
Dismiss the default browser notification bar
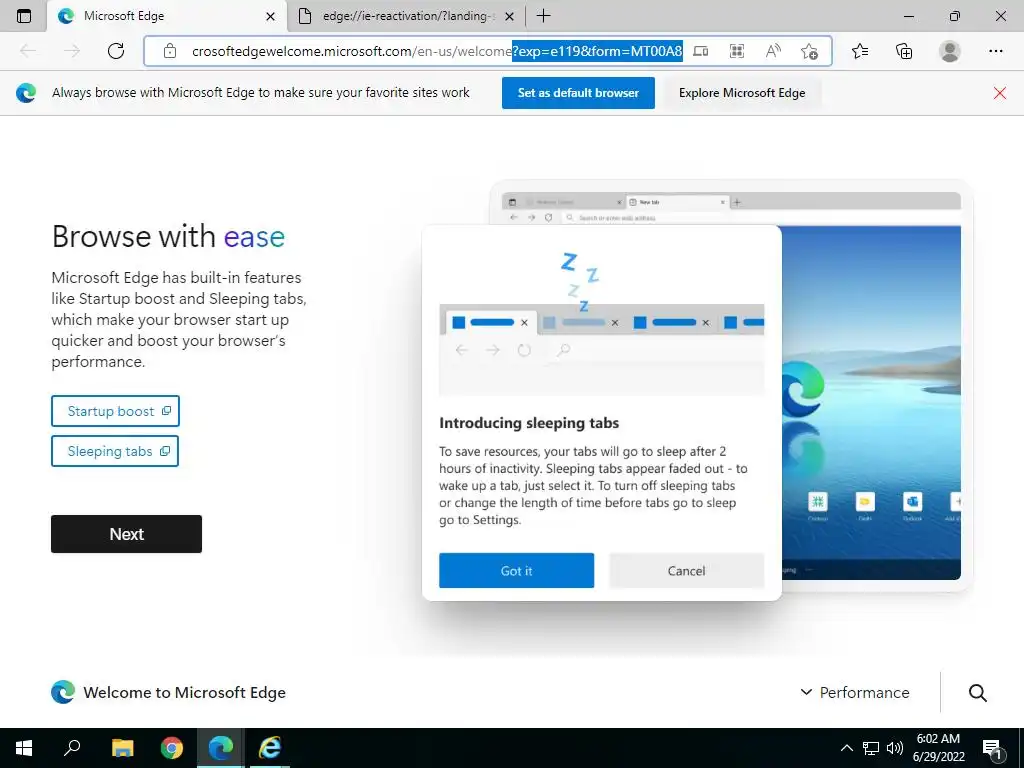coord(999,93)
